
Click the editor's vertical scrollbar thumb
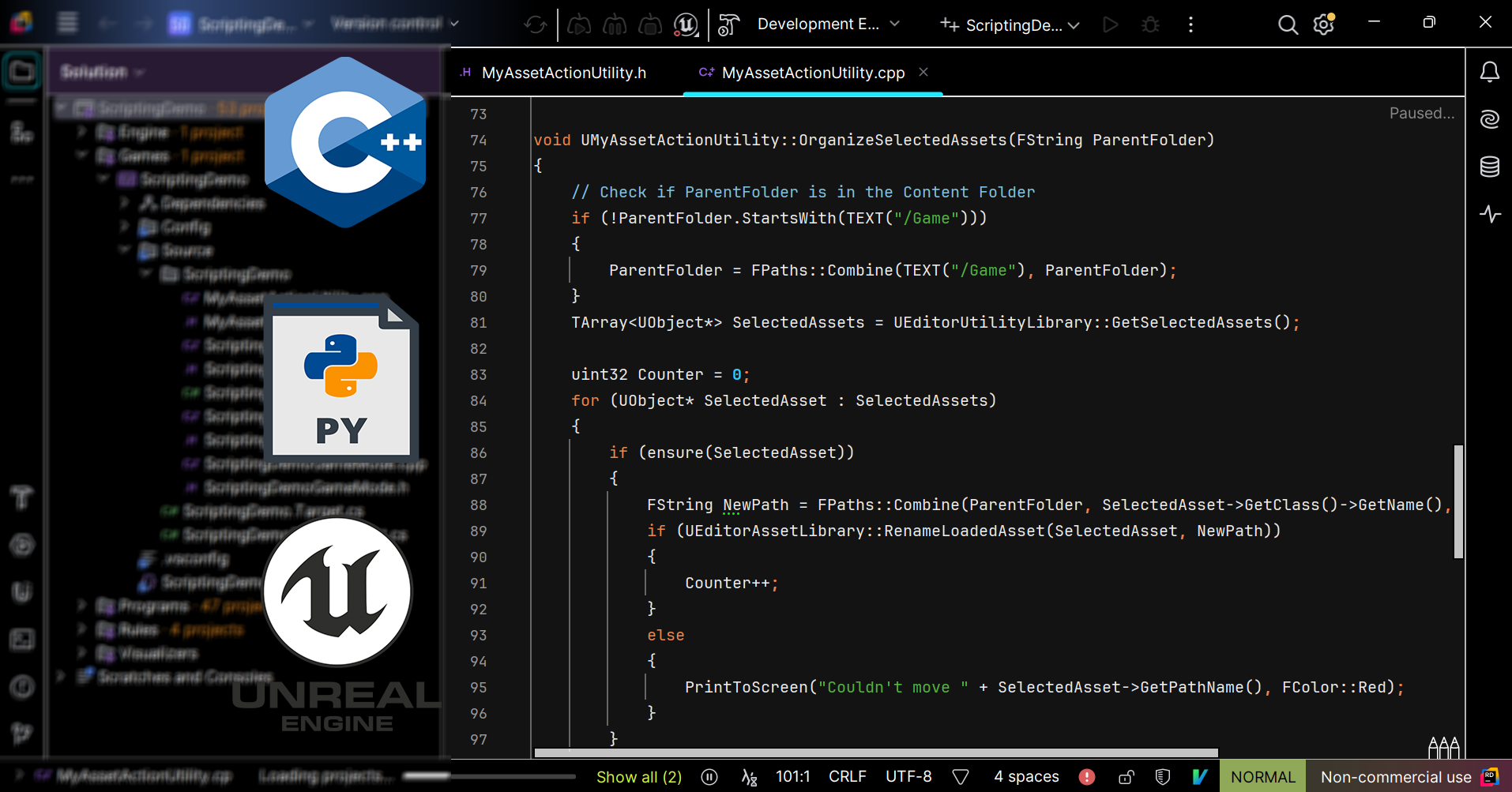pos(1458,501)
